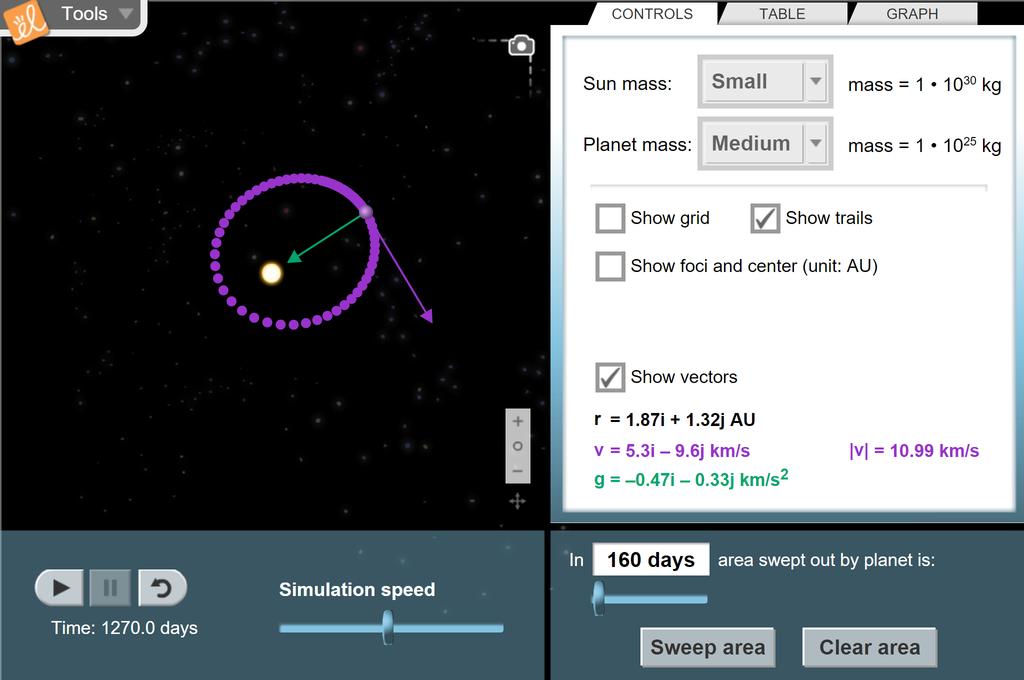Enable the Show grid checkbox
Image resolution: width=1024 pixels, height=680 pixels.
click(610, 218)
